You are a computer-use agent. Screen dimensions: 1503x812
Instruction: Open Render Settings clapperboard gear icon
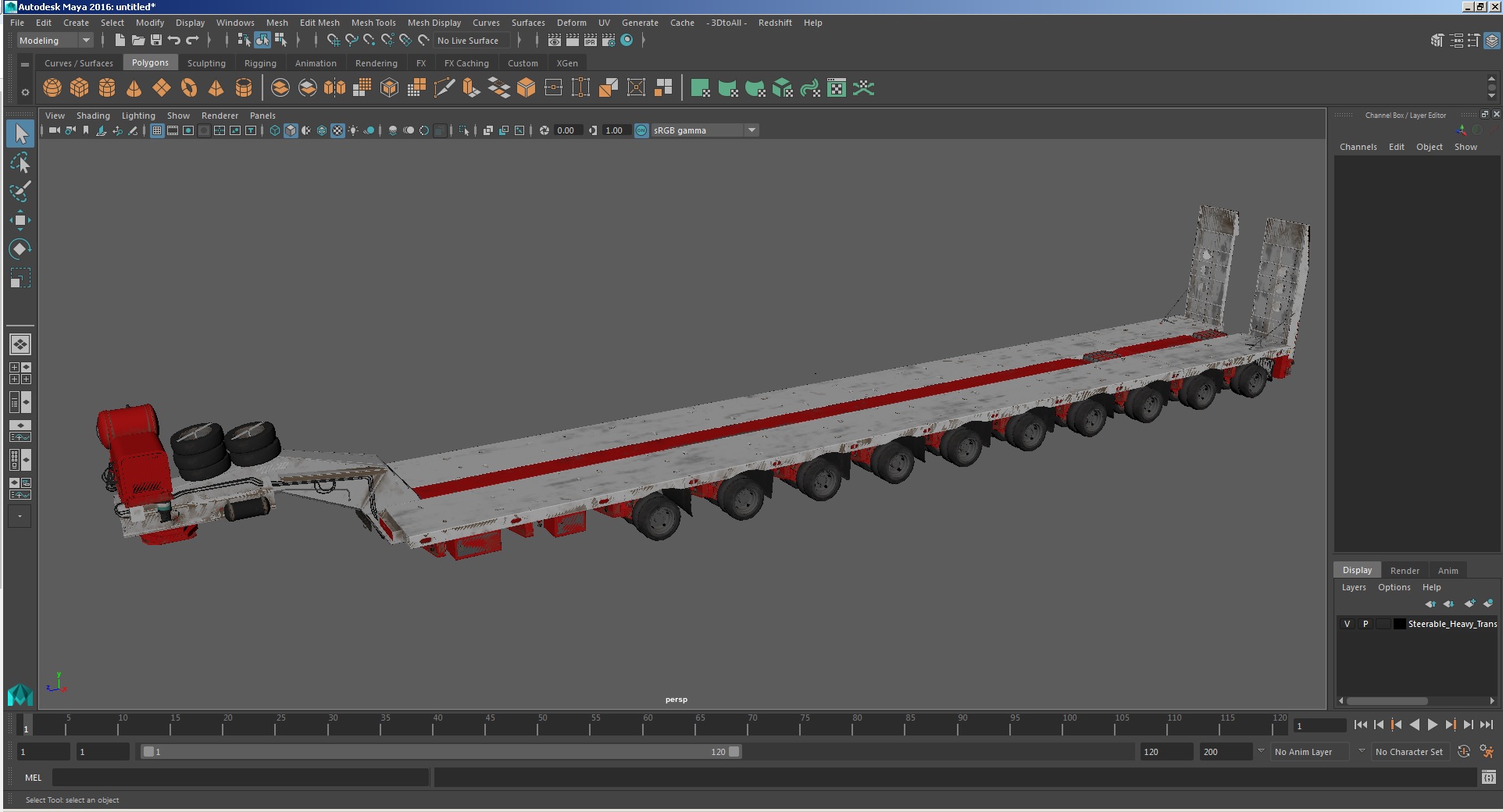click(609, 40)
